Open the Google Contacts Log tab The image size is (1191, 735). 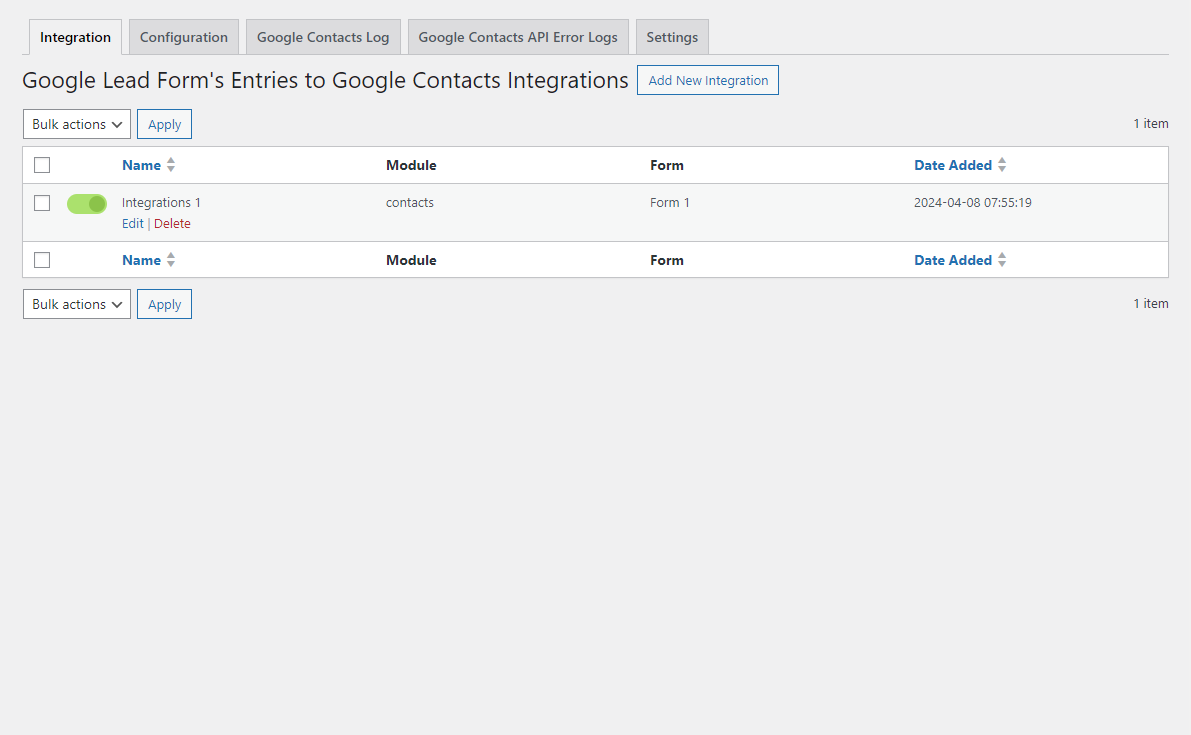pyautogui.click(x=323, y=37)
